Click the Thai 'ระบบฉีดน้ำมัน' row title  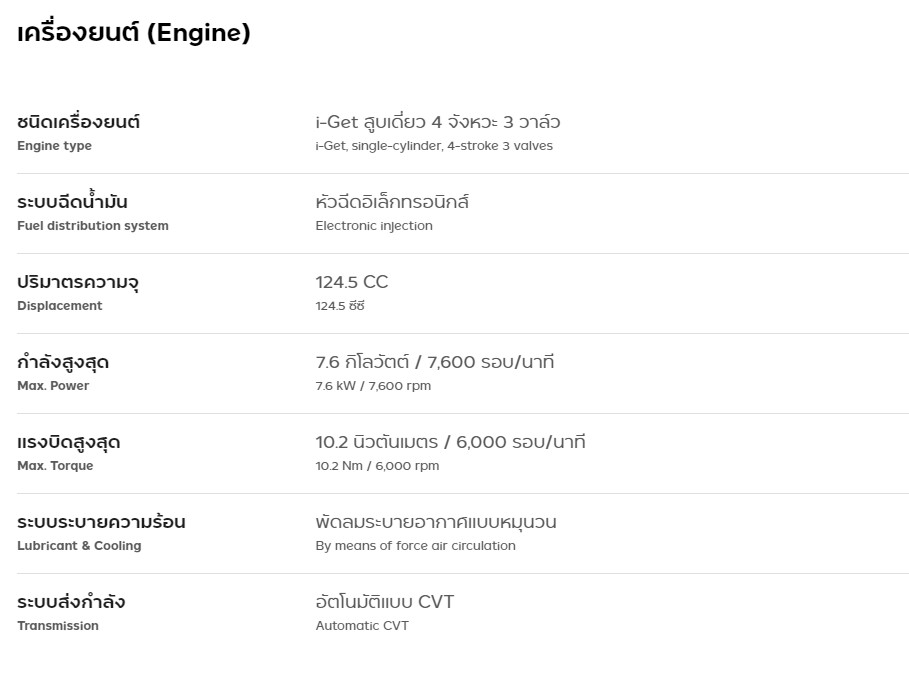tap(72, 202)
